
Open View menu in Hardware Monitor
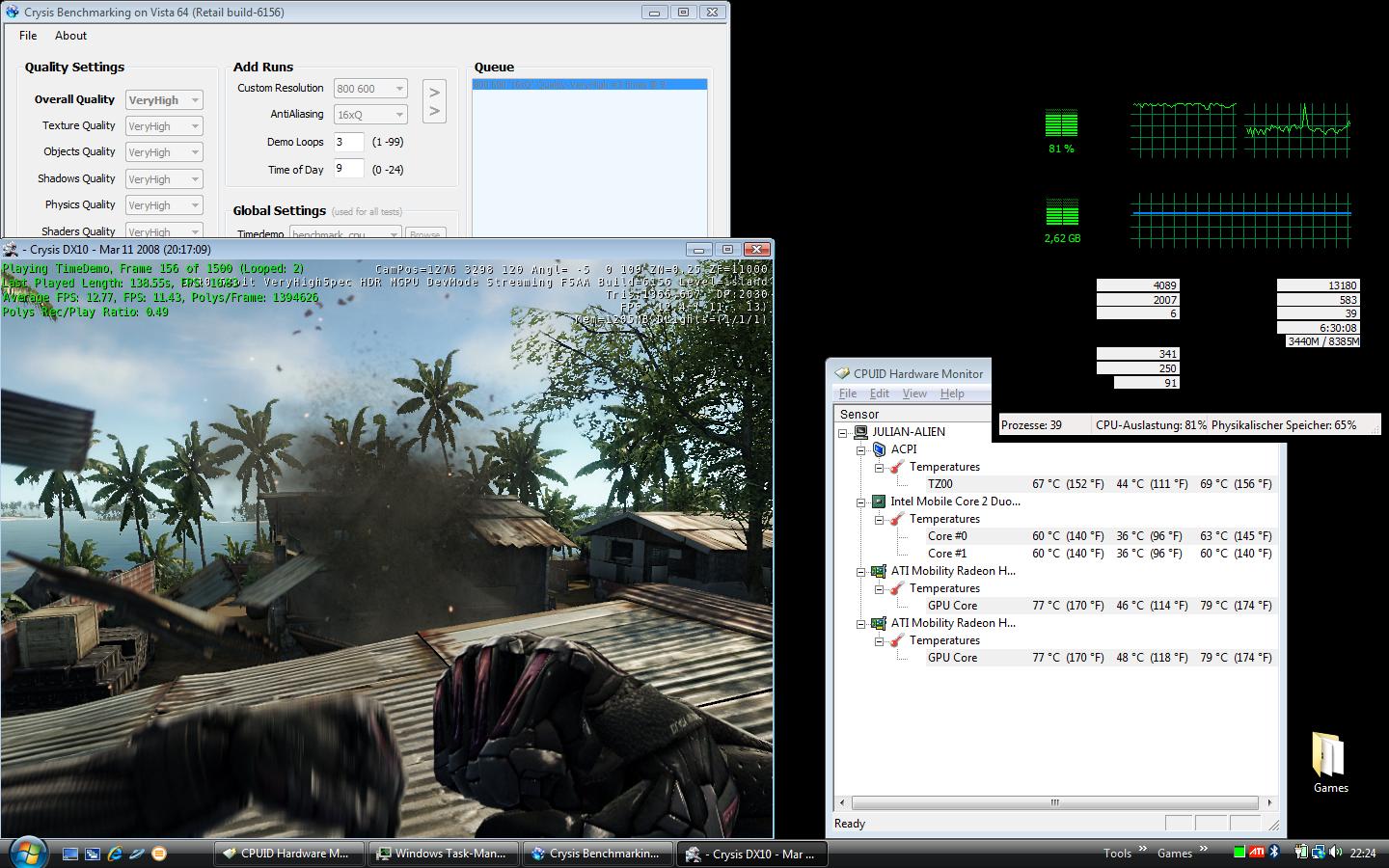point(914,393)
